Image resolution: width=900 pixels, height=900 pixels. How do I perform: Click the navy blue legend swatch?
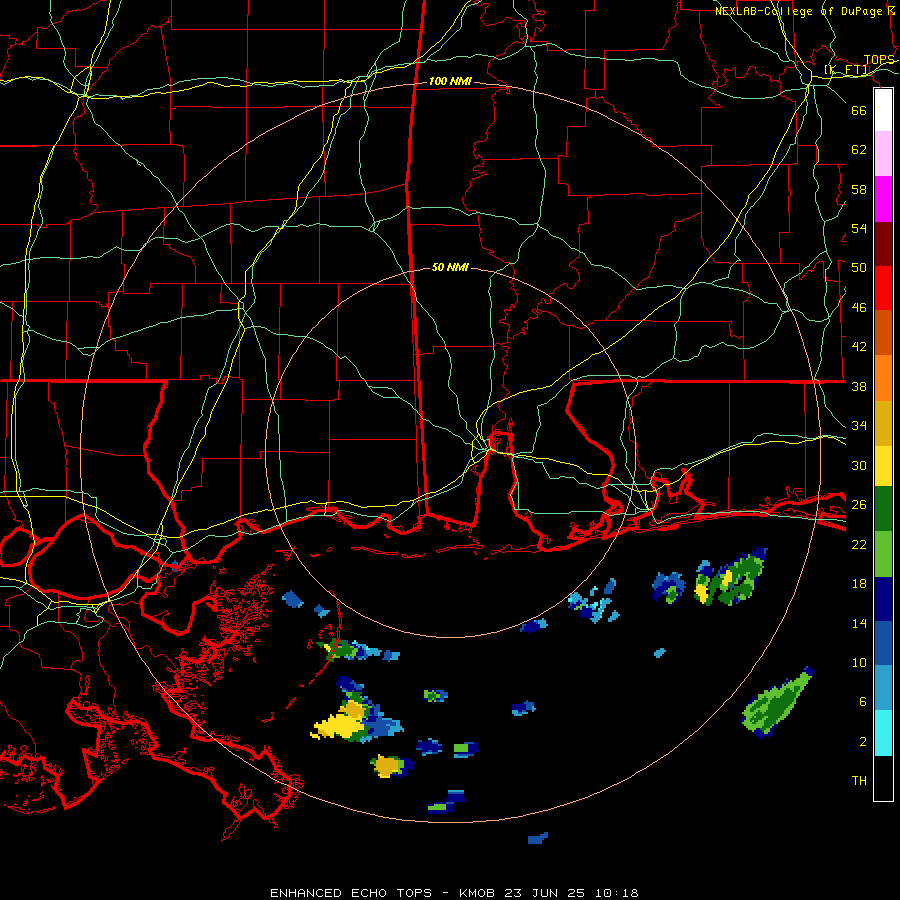(x=883, y=599)
